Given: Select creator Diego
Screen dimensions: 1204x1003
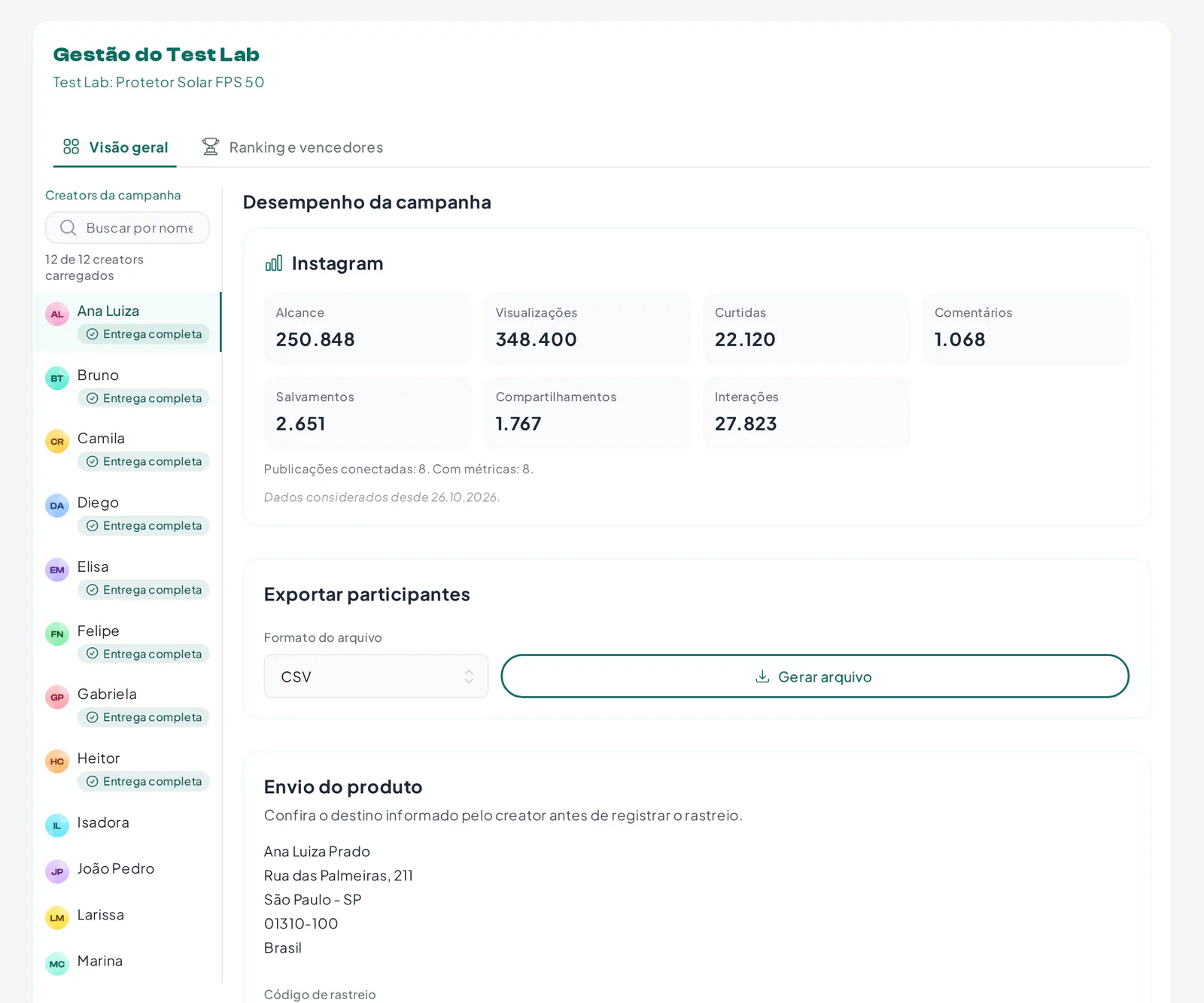Looking at the screenshot, I should [126, 513].
